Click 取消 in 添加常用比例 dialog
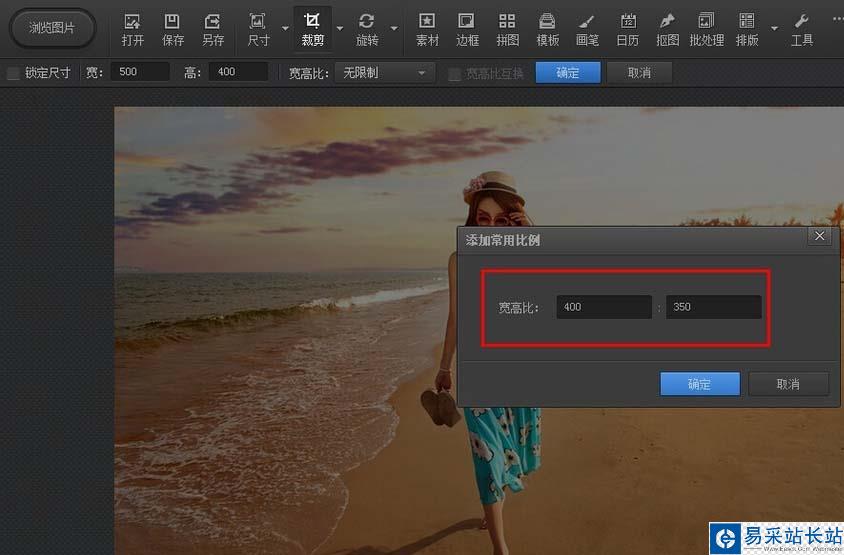This screenshot has width=844, height=555. click(x=789, y=384)
